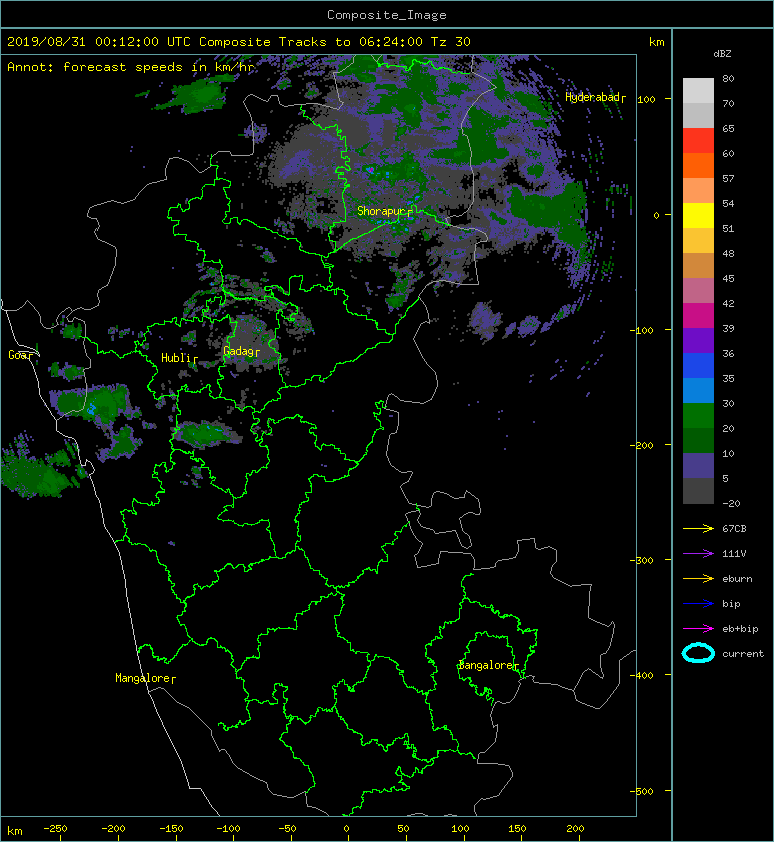Screen dimensions: 774x842
Task: Pick the white 80 dBZ color swatch
Action: [698, 90]
